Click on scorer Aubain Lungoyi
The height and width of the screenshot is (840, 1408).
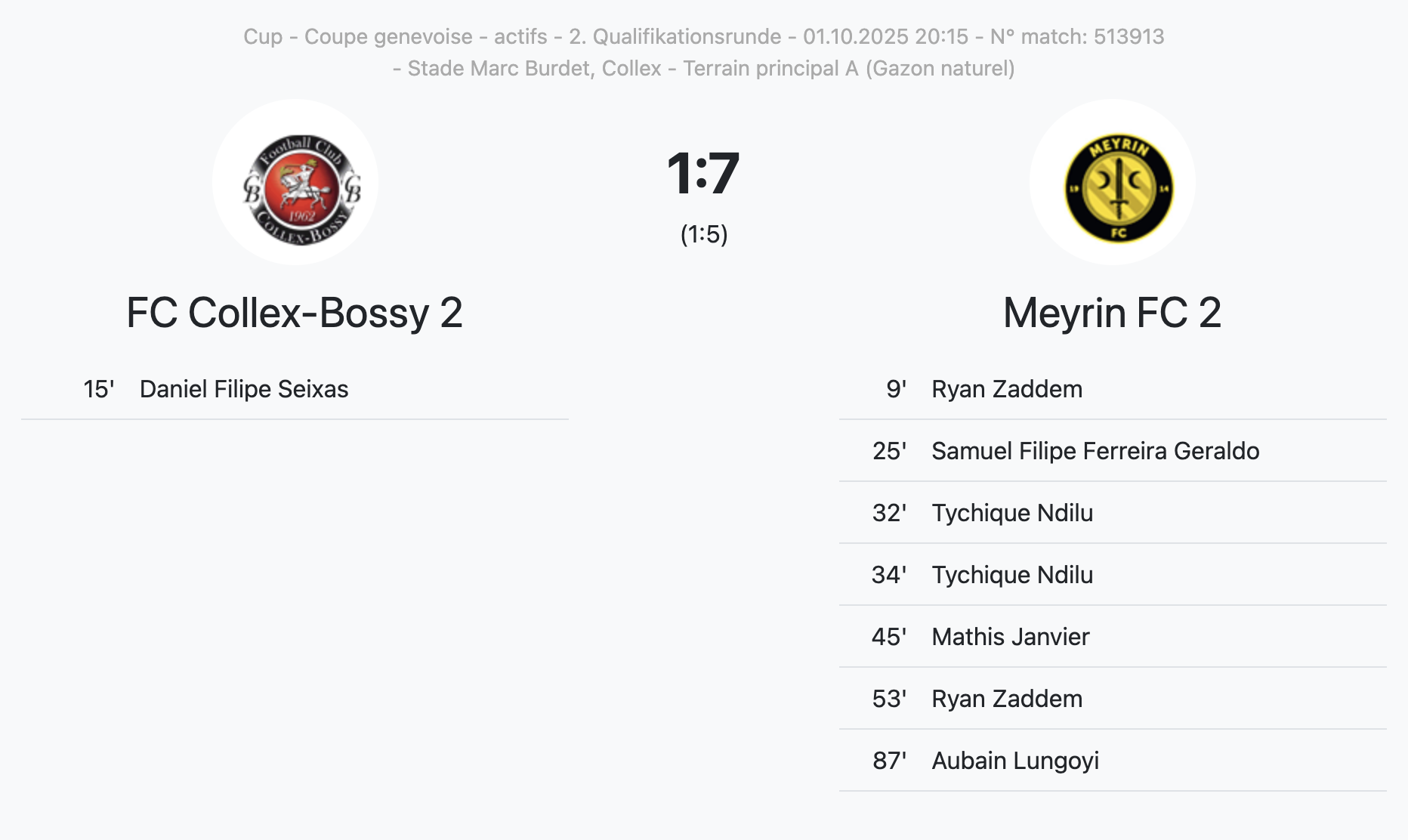1015,761
